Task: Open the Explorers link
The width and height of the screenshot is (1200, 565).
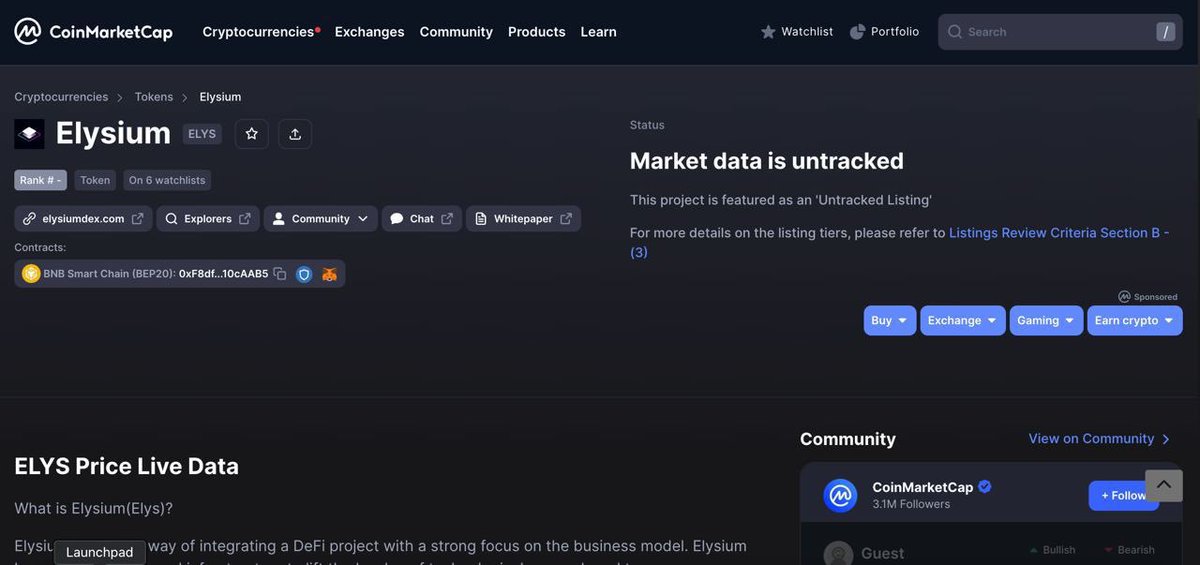Action: tap(208, 219)
